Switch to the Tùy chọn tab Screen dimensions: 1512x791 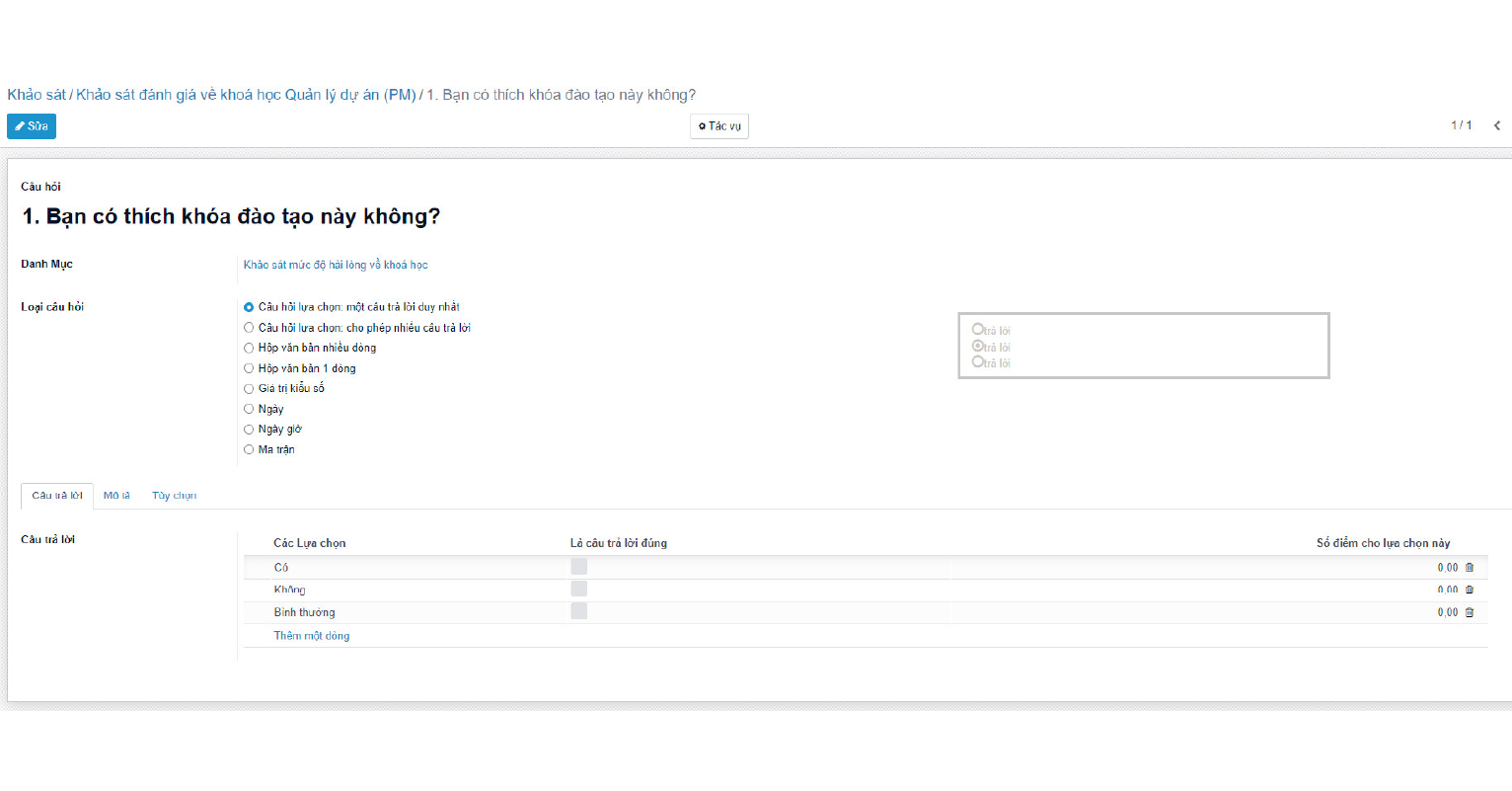coord(174,496)
